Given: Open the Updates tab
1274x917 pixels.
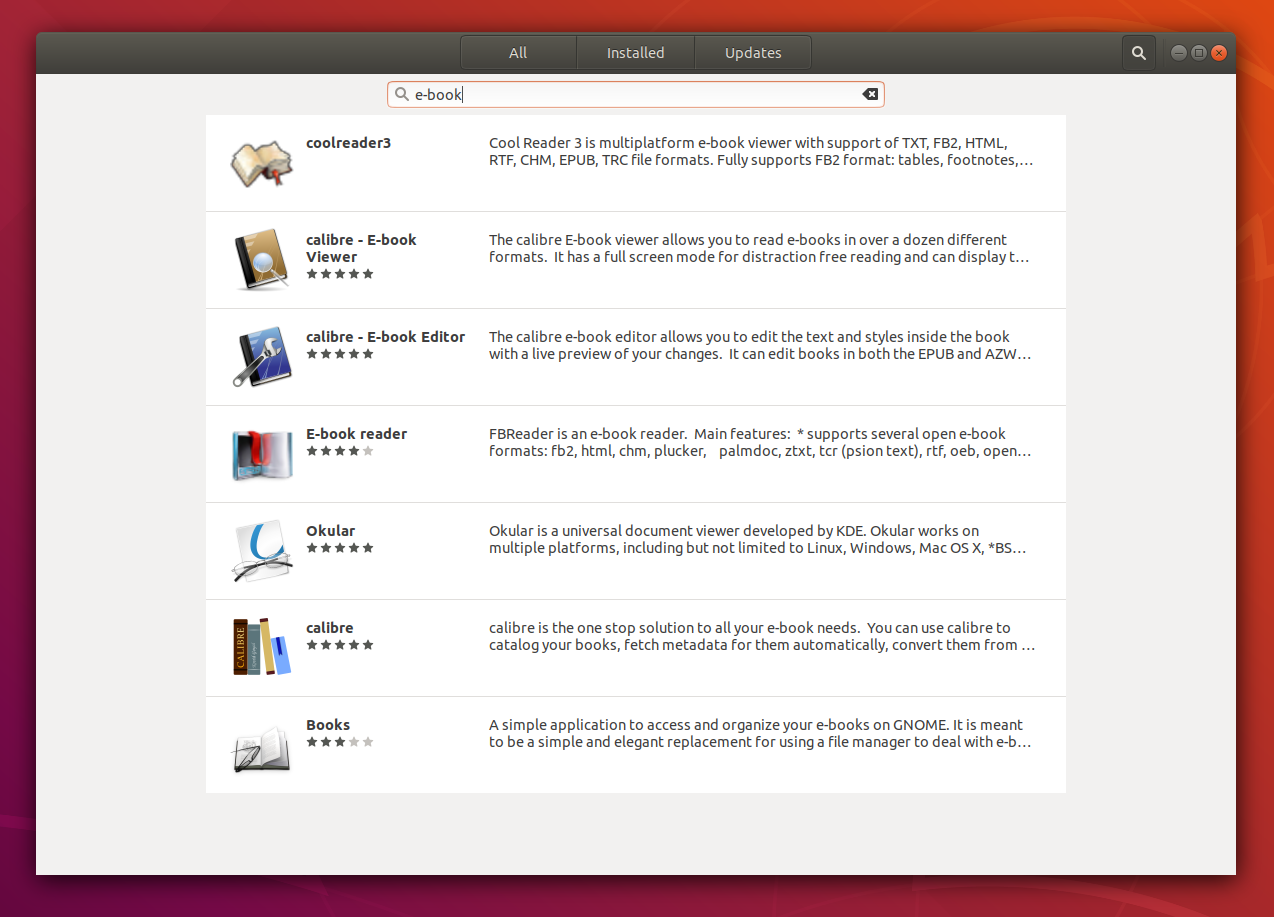Looking at the screenshot, I should click(753, 53).
